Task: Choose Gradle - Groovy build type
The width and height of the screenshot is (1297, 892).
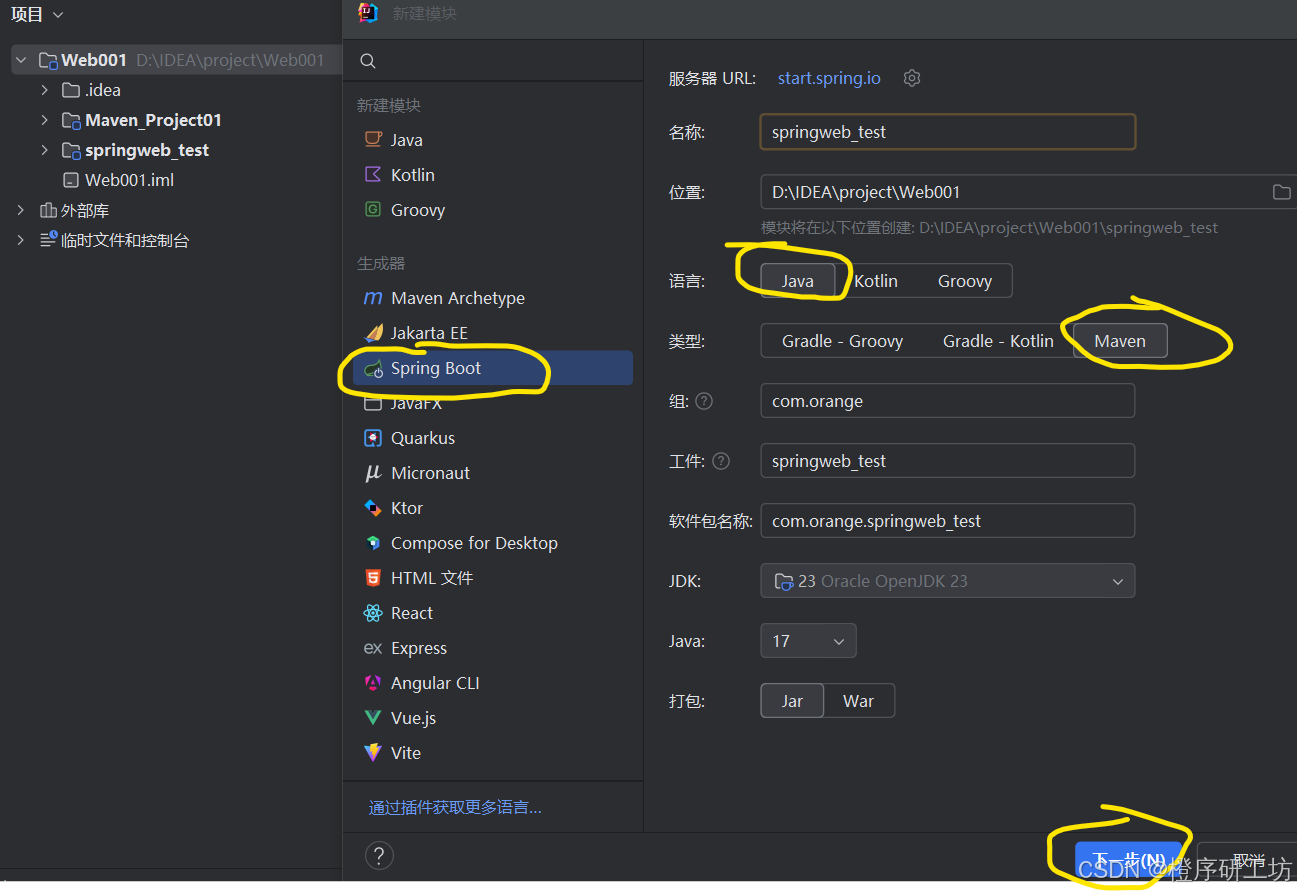Action: click(843, 341)
